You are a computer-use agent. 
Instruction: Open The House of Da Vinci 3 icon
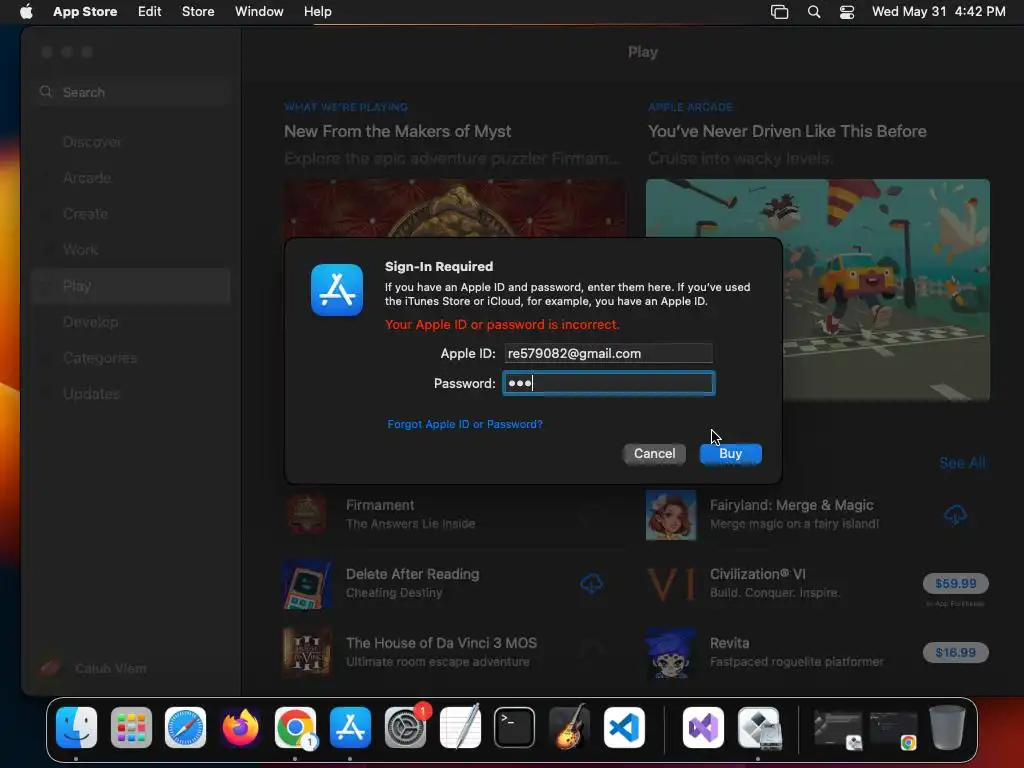pyautogui.click(x=306, y=652)
